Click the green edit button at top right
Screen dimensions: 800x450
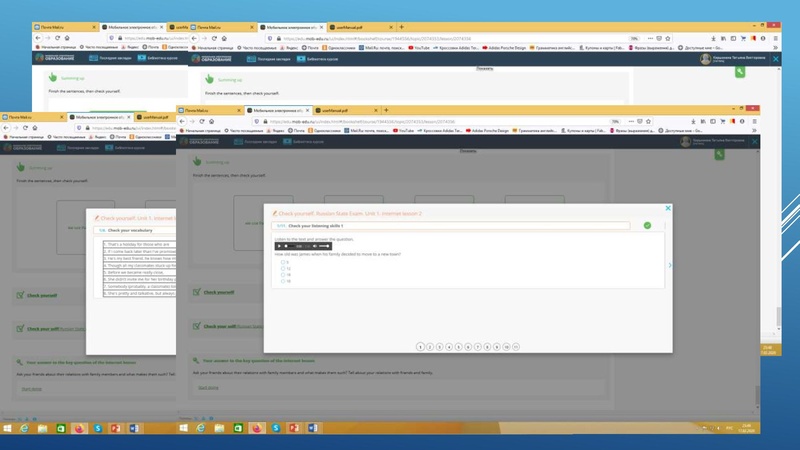click(739, 71)
